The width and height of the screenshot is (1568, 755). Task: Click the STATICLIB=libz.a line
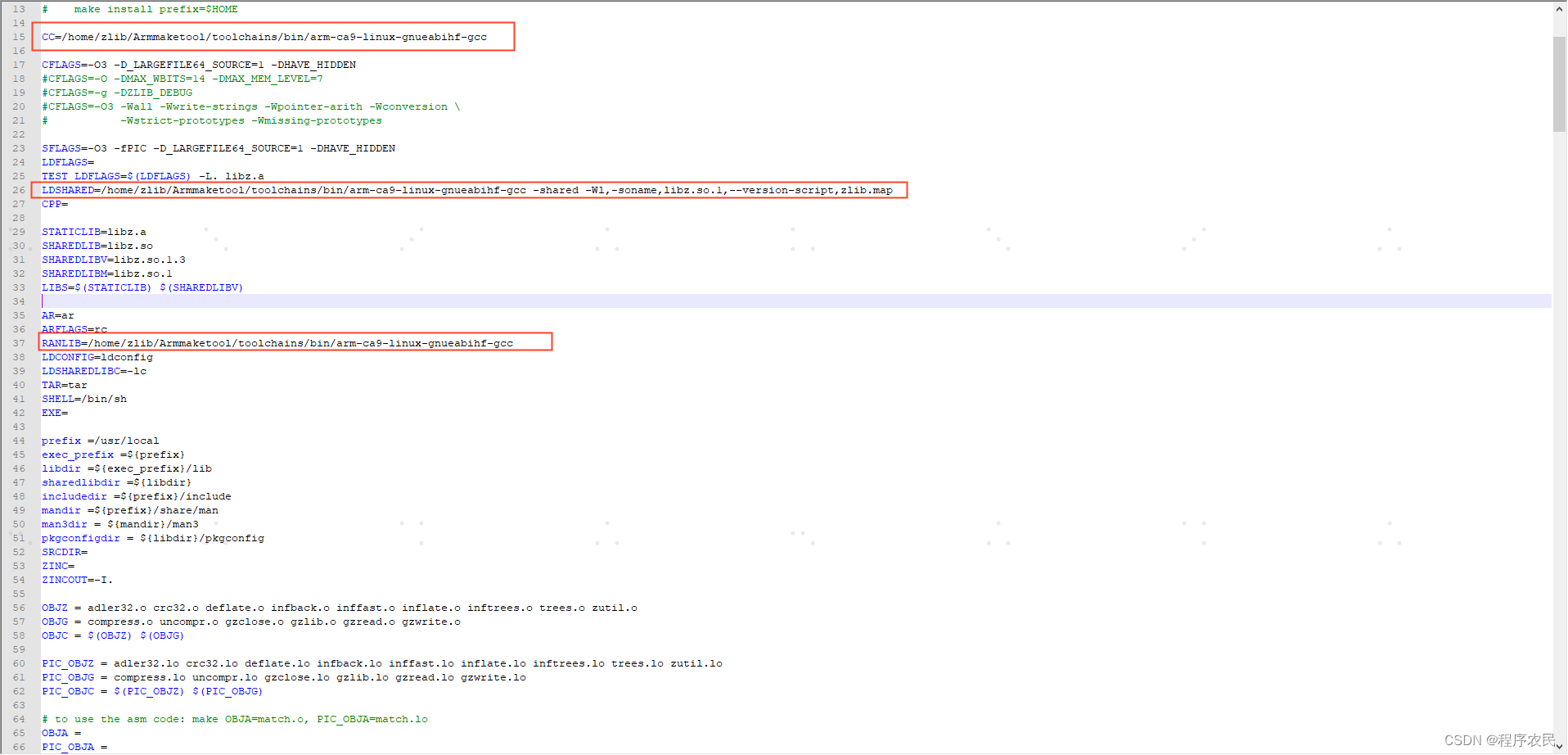(94, 232)
